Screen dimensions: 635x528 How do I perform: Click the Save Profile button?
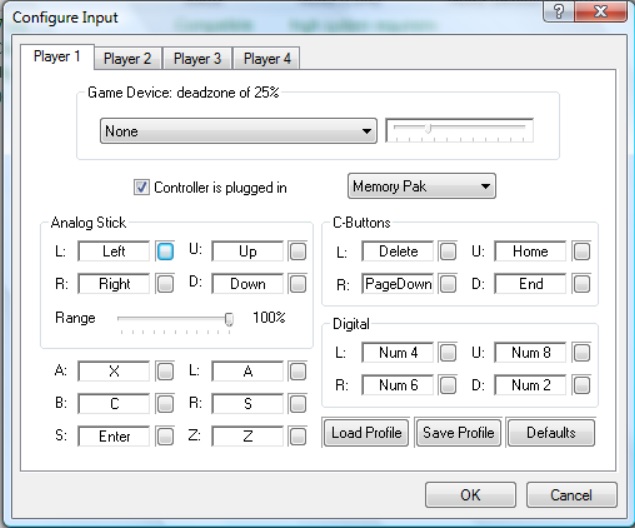pyautogui.click(x=458, y=433)
